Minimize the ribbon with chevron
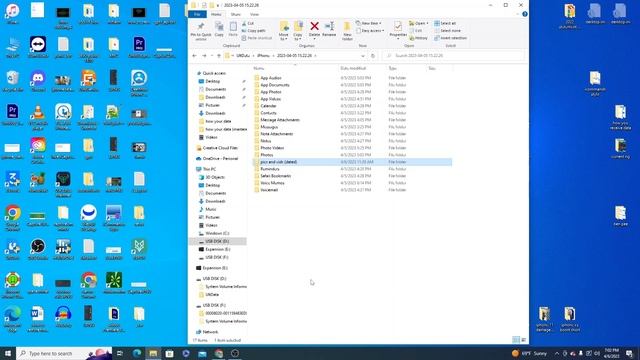The height and width of the screenshot is (360, 640). point(517,14)
